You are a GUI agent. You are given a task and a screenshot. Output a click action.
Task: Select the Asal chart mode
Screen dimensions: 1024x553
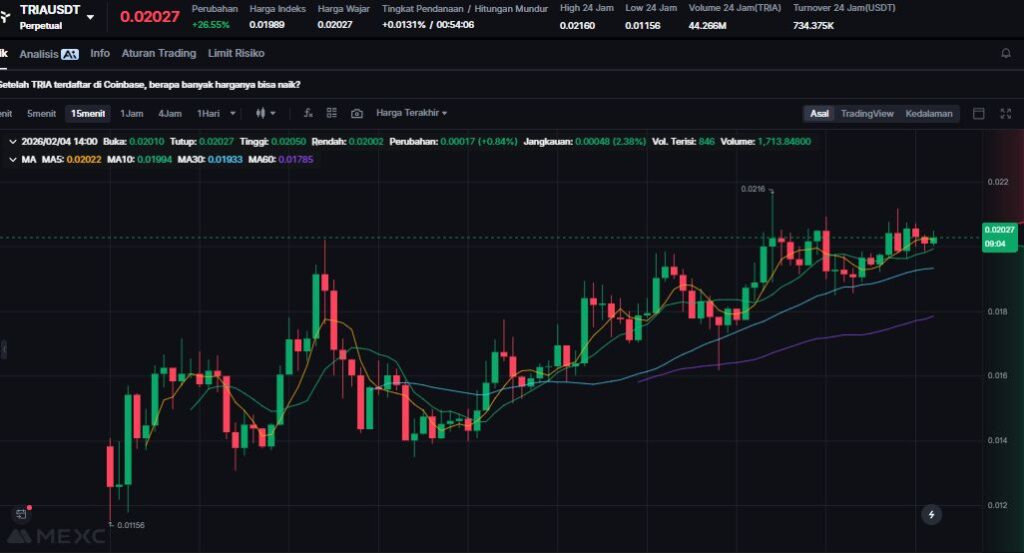click(x=819, y=113)
